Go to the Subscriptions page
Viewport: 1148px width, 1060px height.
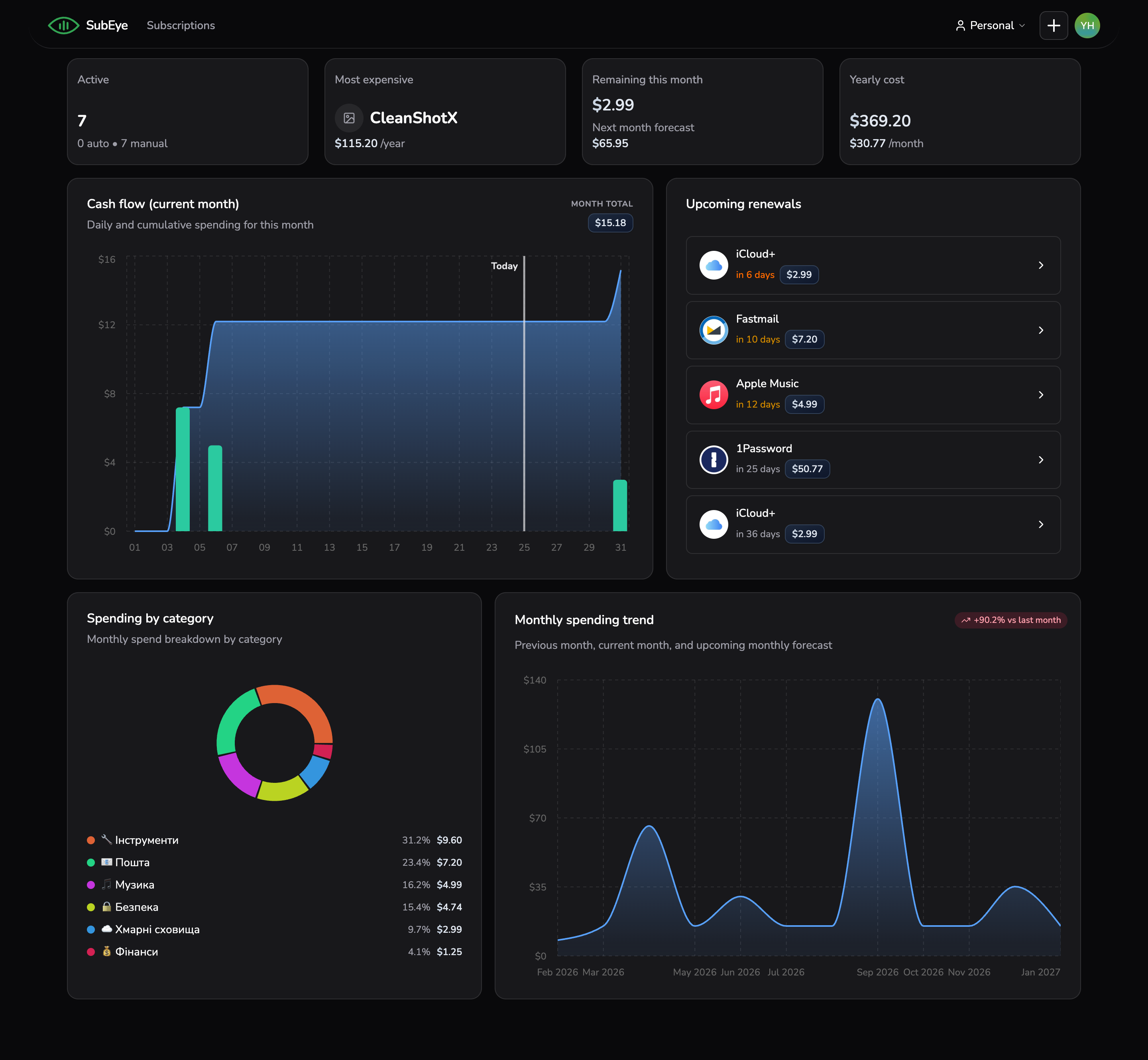(181, 25)
